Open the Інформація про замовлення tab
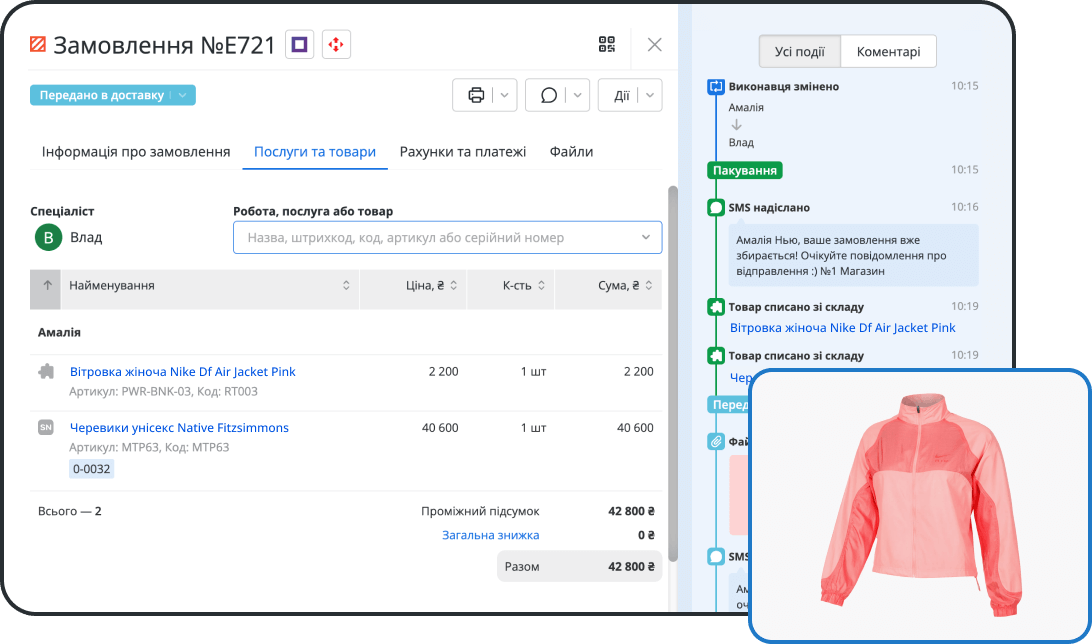The image size is (1092, 644). click(136, 152)
